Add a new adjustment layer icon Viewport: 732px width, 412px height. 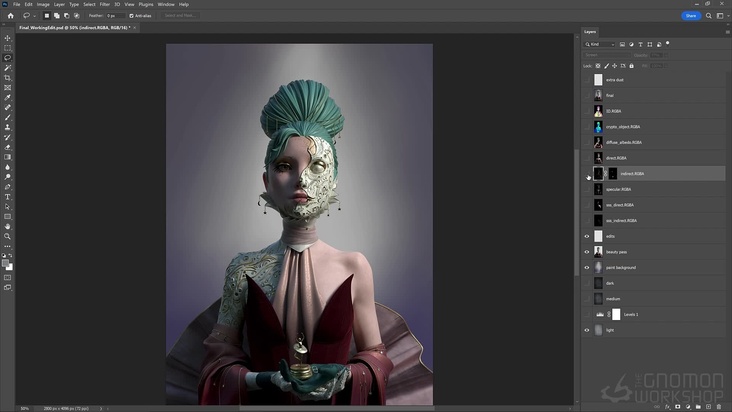click(688, 407)
